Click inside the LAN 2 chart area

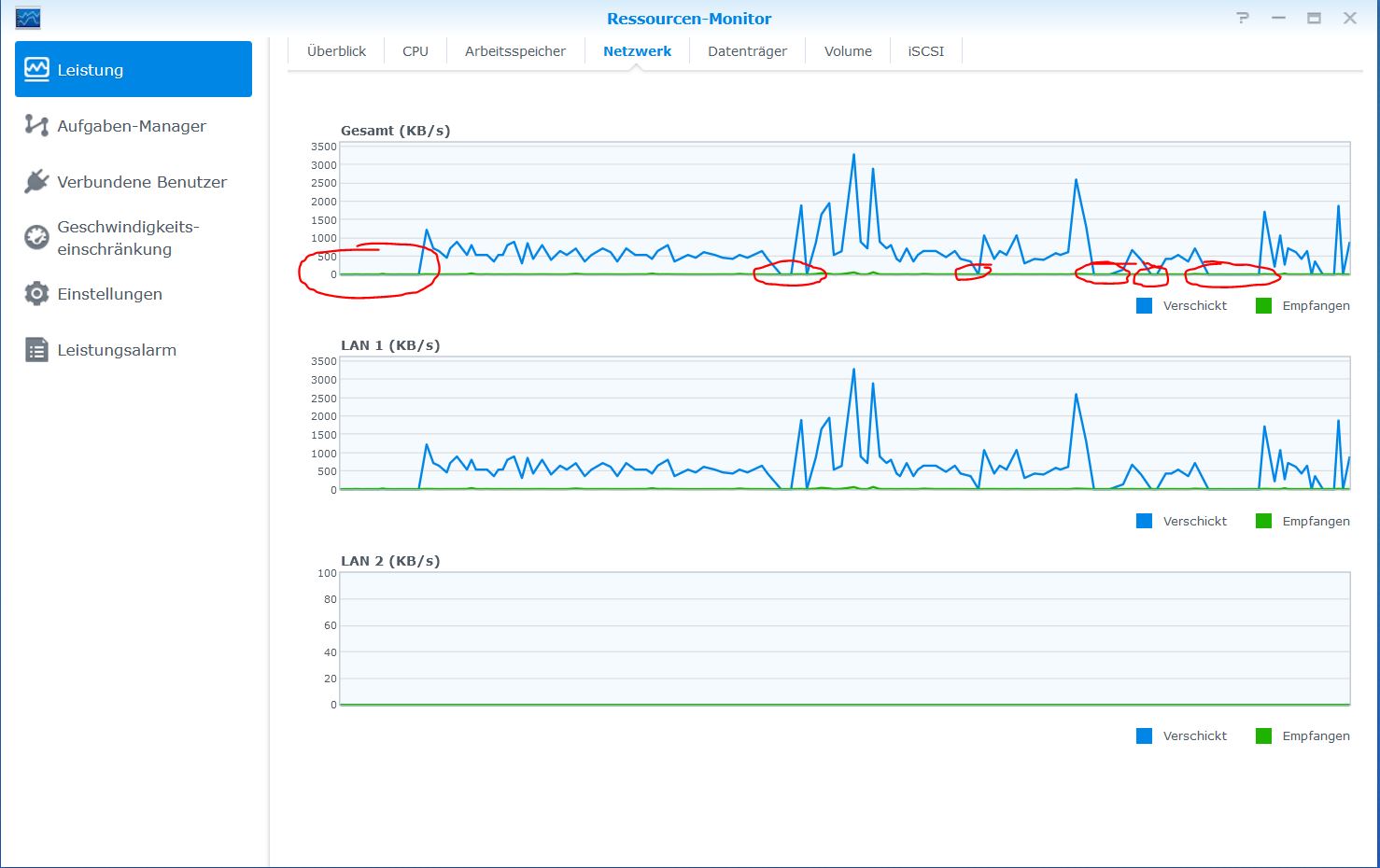[x=845, y=638]
